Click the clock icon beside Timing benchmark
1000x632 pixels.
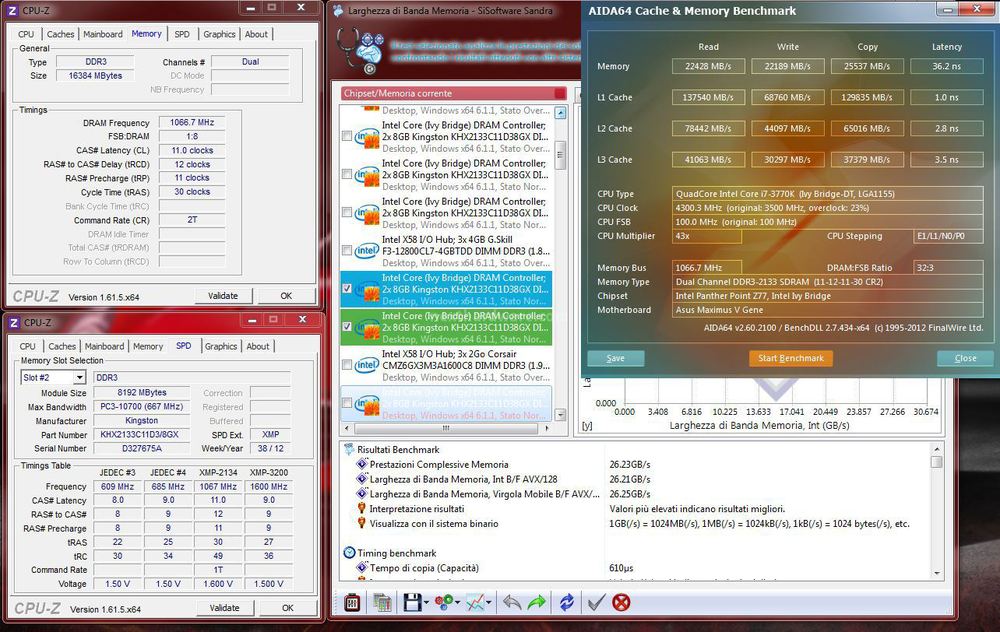click(349, 553)
